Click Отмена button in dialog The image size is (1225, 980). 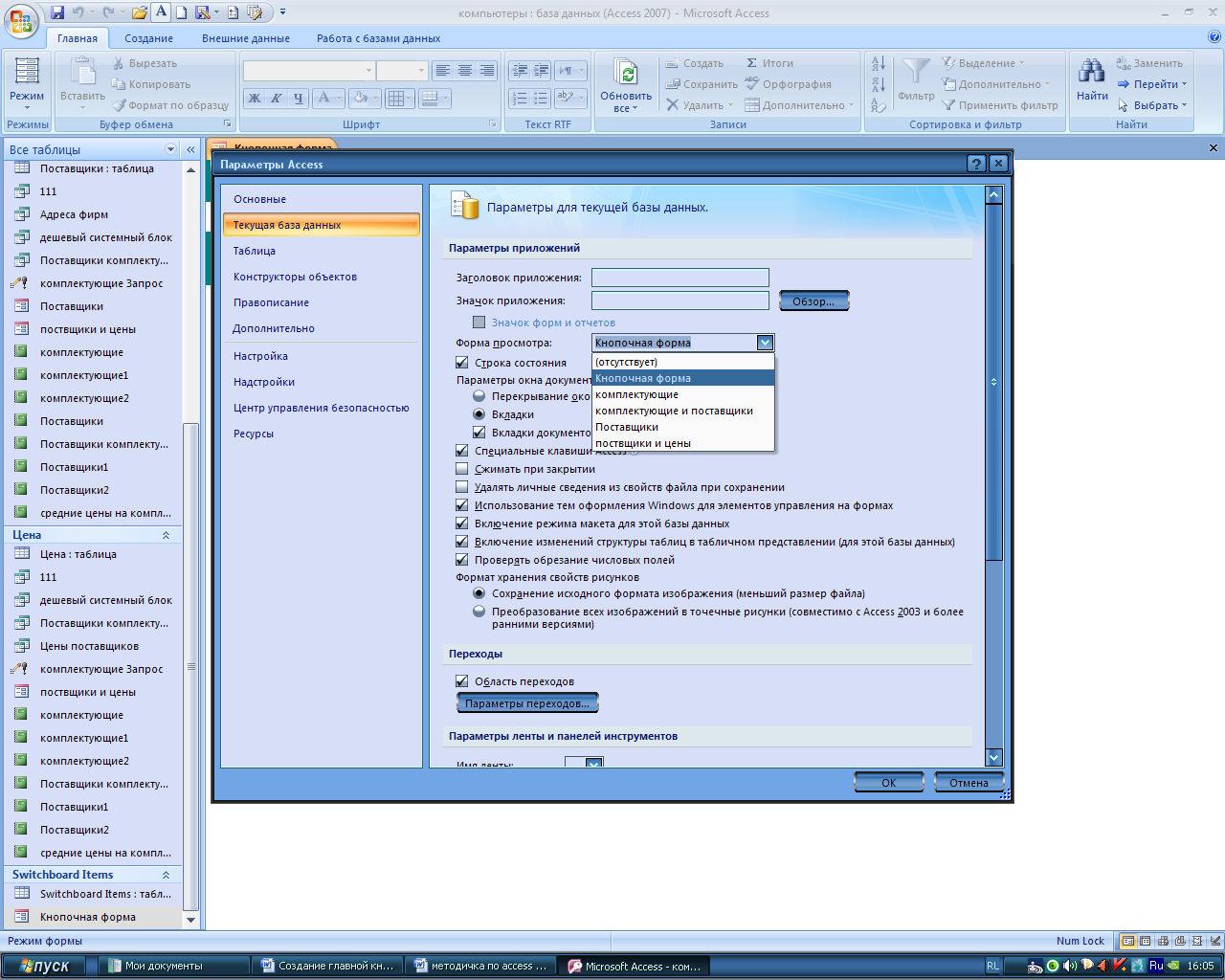969,783
